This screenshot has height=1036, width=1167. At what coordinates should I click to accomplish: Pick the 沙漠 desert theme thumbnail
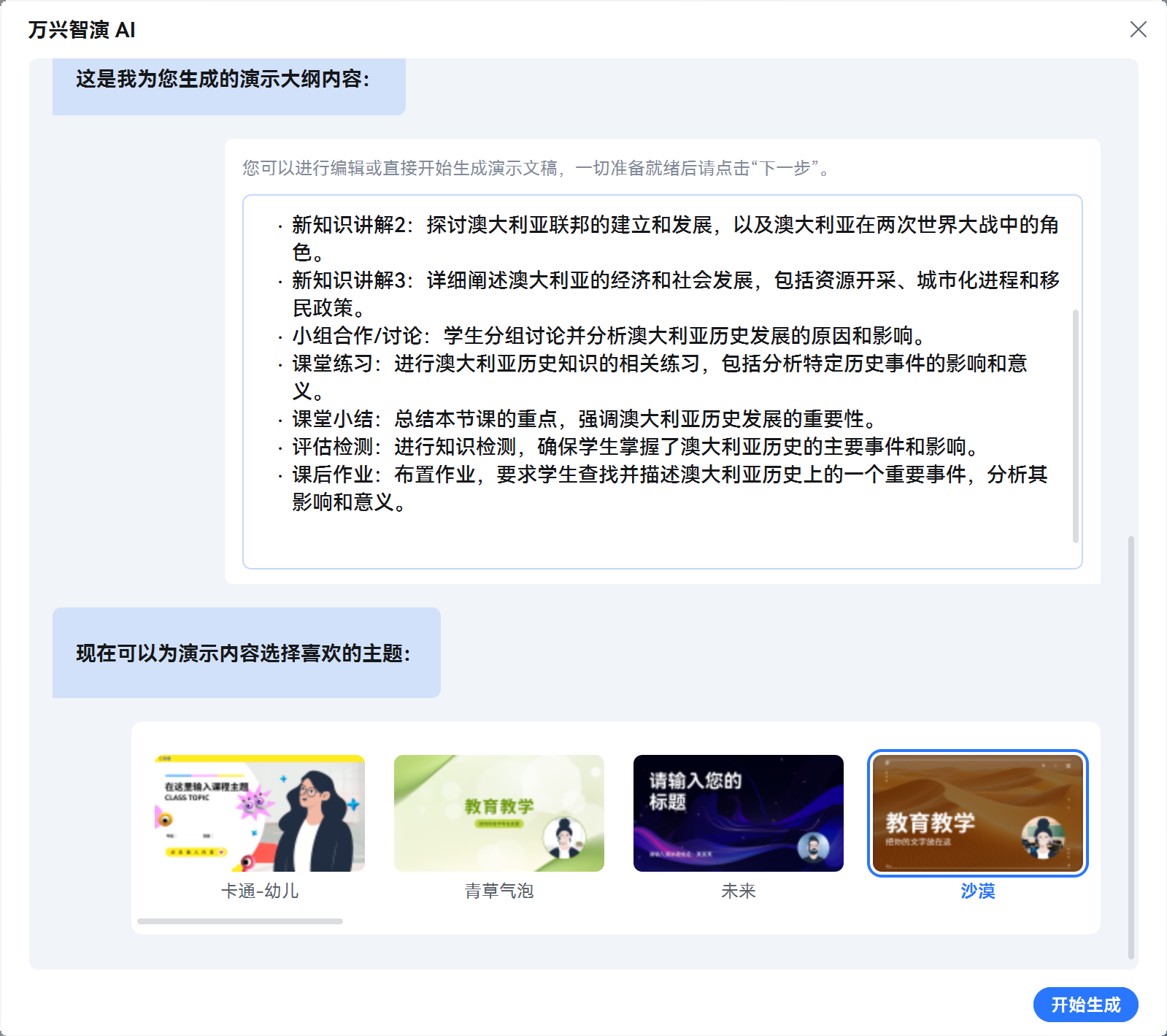(x=978, y=813)
